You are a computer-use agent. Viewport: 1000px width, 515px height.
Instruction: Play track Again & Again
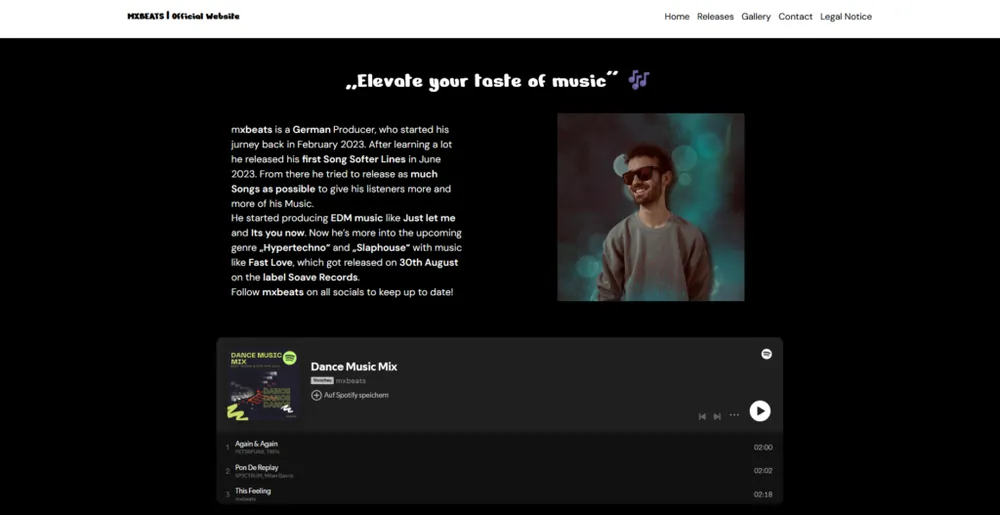point(256,444)
